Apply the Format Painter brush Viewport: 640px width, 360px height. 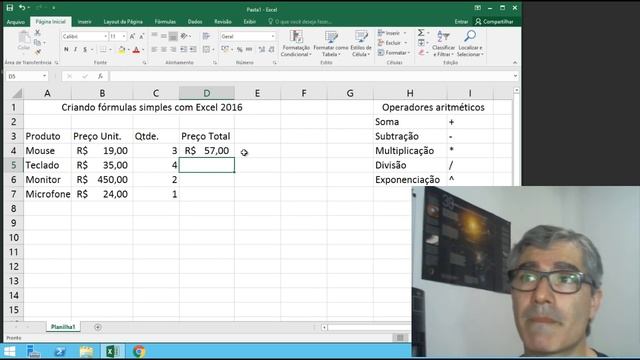pos(38,52)
